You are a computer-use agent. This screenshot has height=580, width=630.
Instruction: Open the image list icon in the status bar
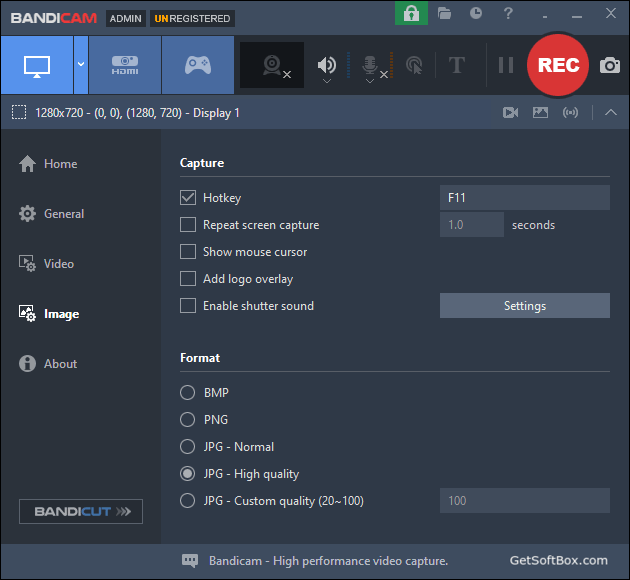point(540,112)
